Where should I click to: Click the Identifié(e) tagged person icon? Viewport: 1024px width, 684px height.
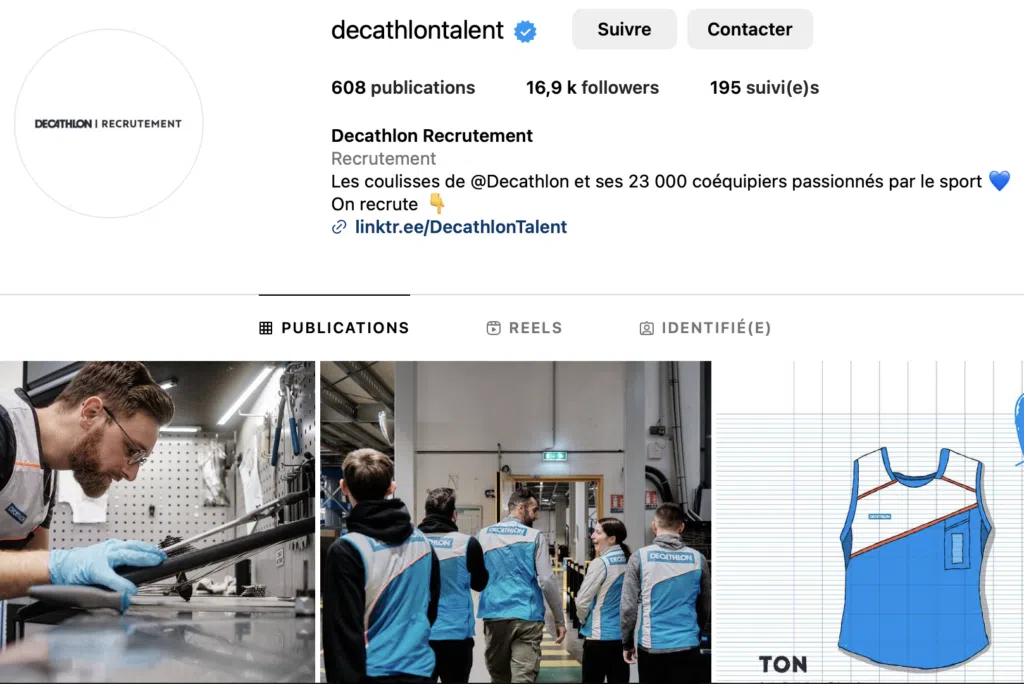pos(647,328)
